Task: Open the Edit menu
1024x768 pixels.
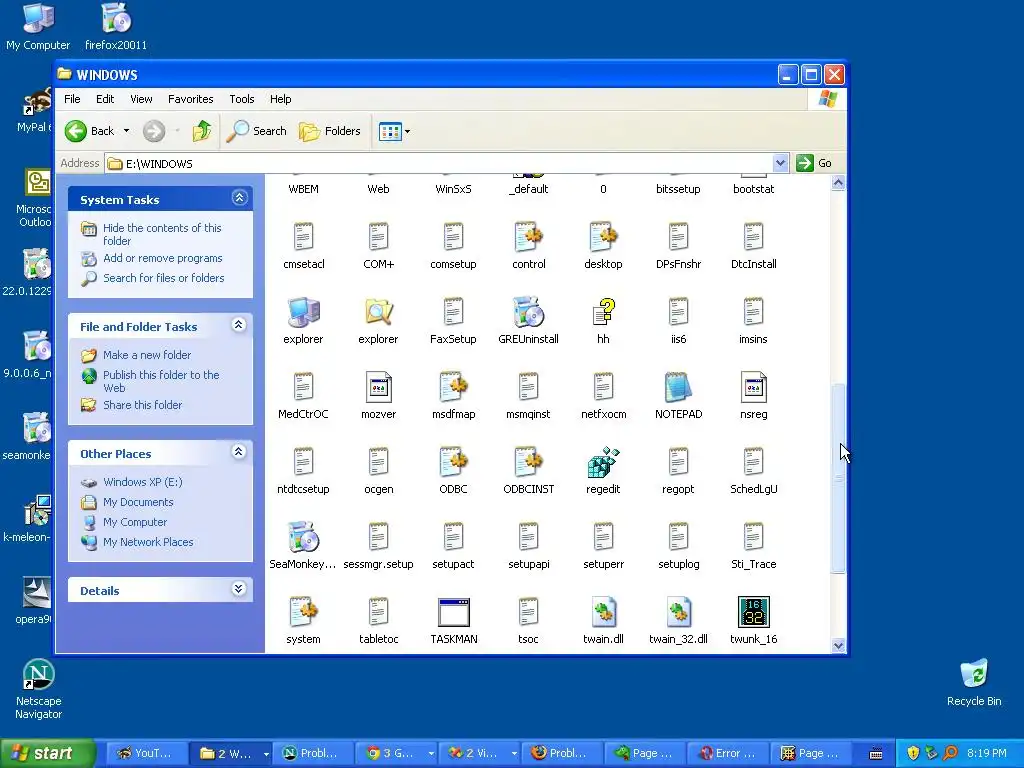Action: click(x=105, y=99)
